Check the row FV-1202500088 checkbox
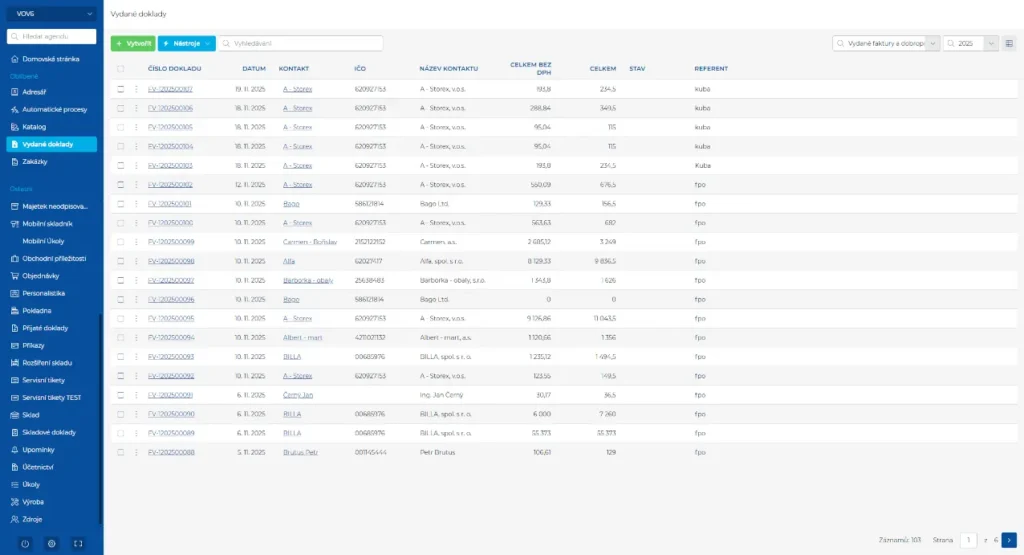The image size is (1024, 555). coord(121,452)
